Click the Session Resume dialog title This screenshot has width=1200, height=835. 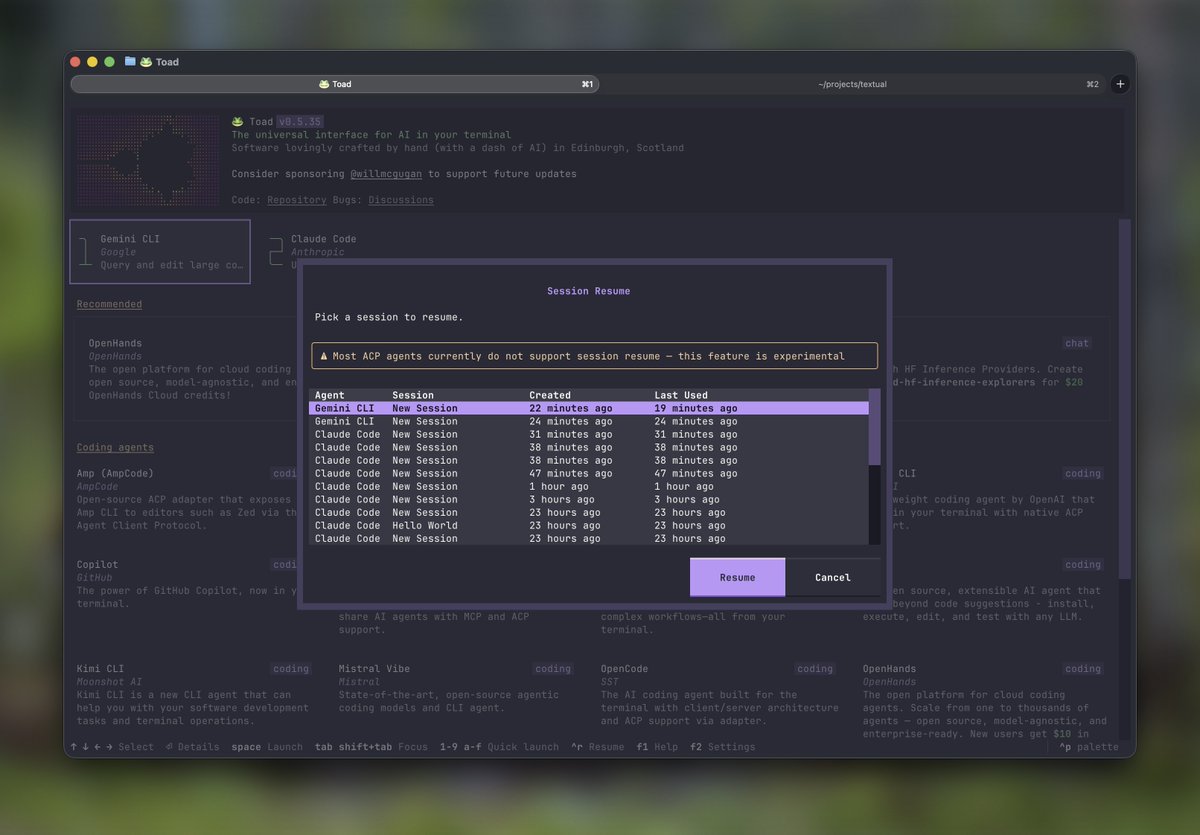(x=589, y=291)
